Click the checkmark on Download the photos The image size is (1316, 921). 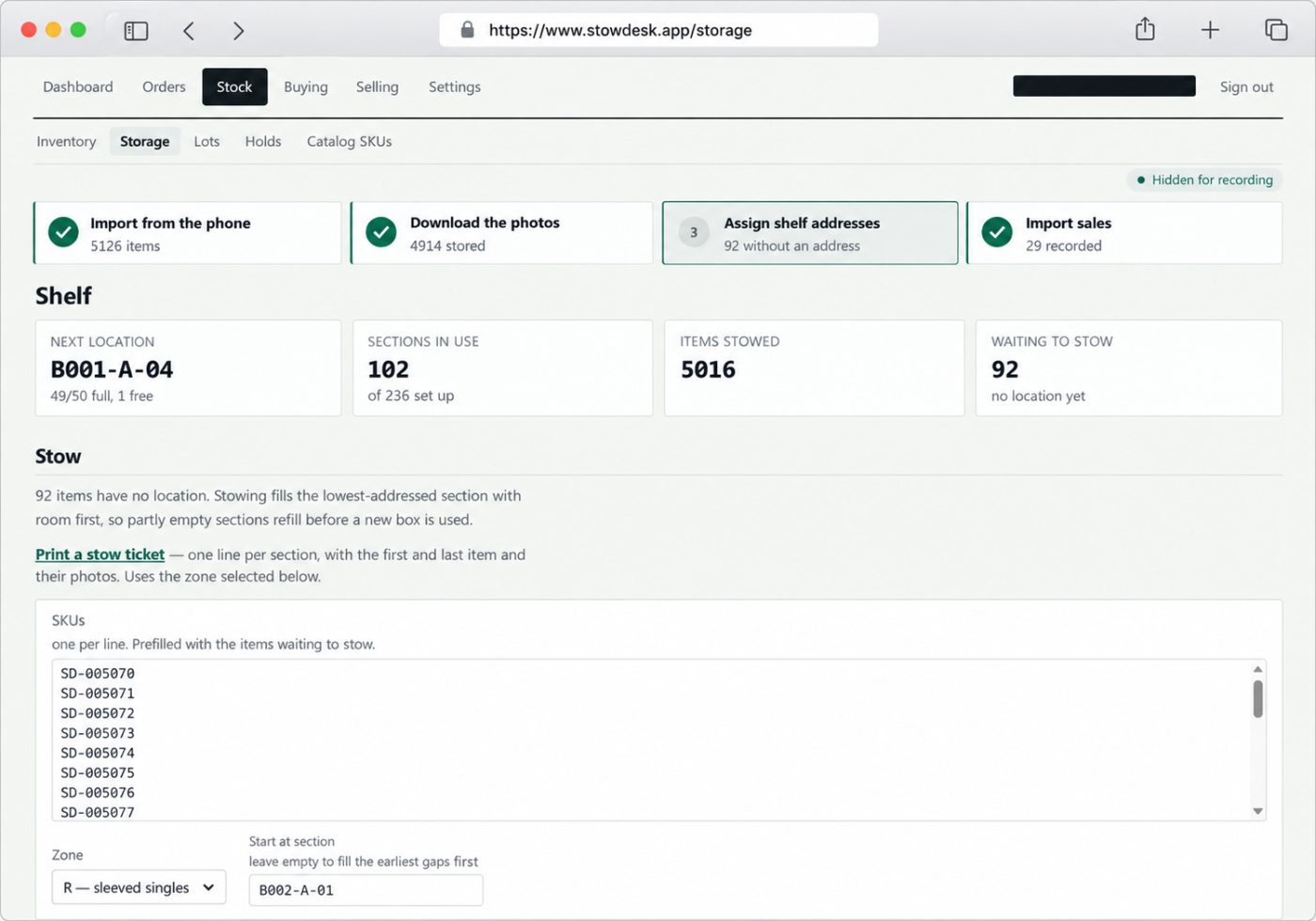[381, 232]
